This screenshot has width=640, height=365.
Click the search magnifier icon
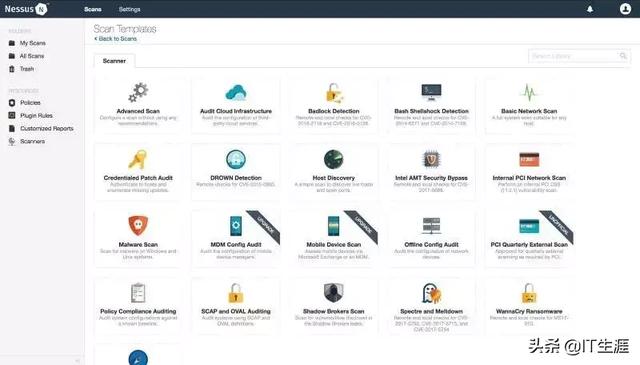coord(623,56)
